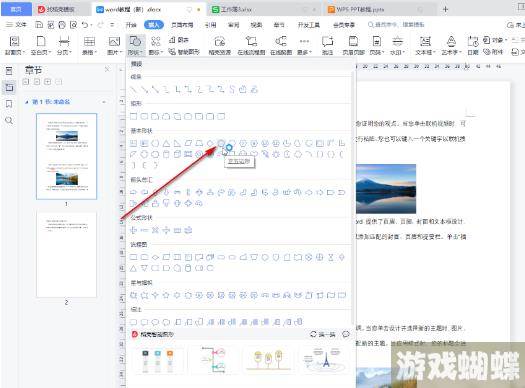Select the flowchart process rectangle
Image resolution: width=525 pixels, height=388 pixels.
[133, 257]
